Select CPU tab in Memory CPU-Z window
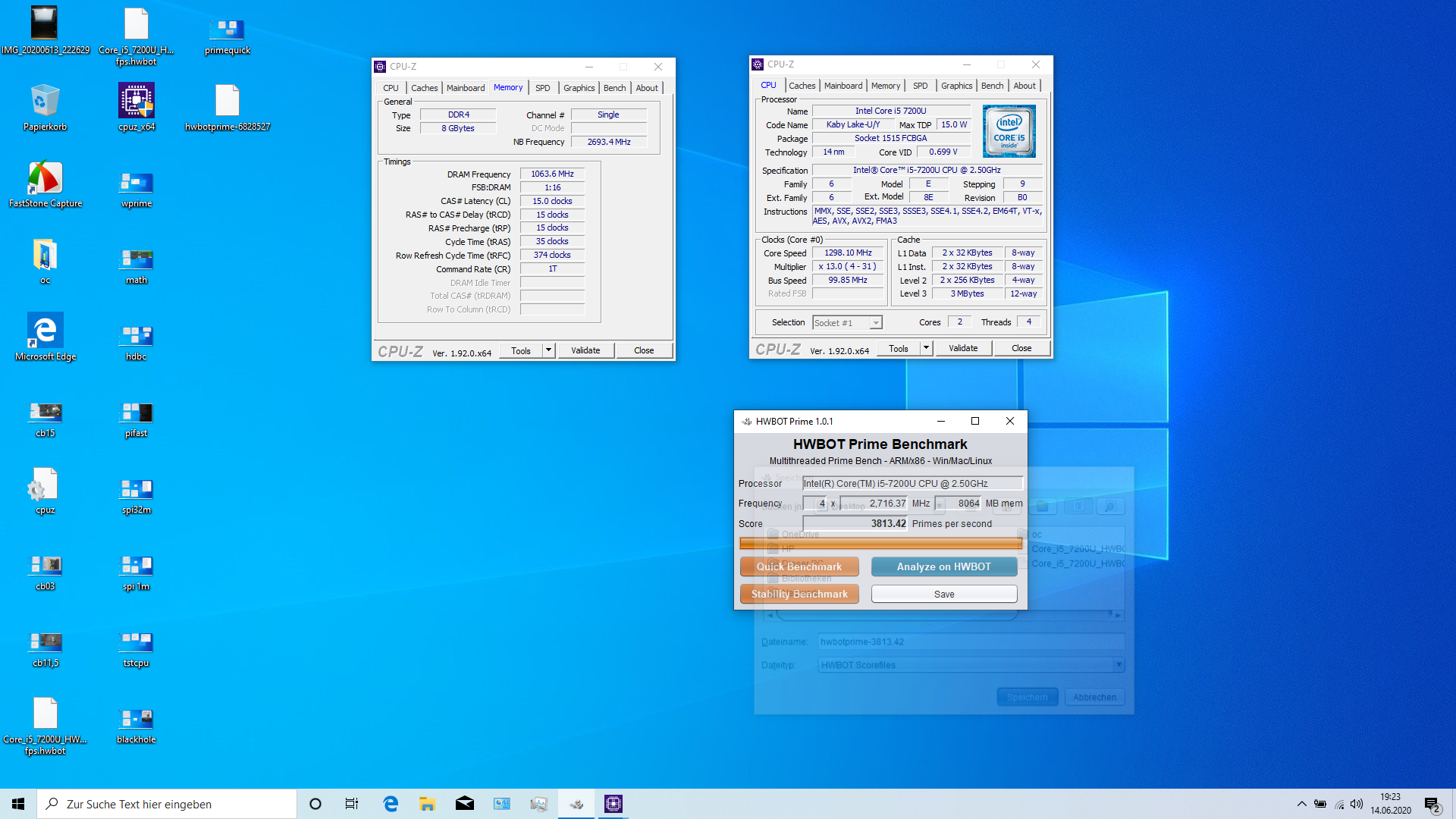 [x=391, y=88]
